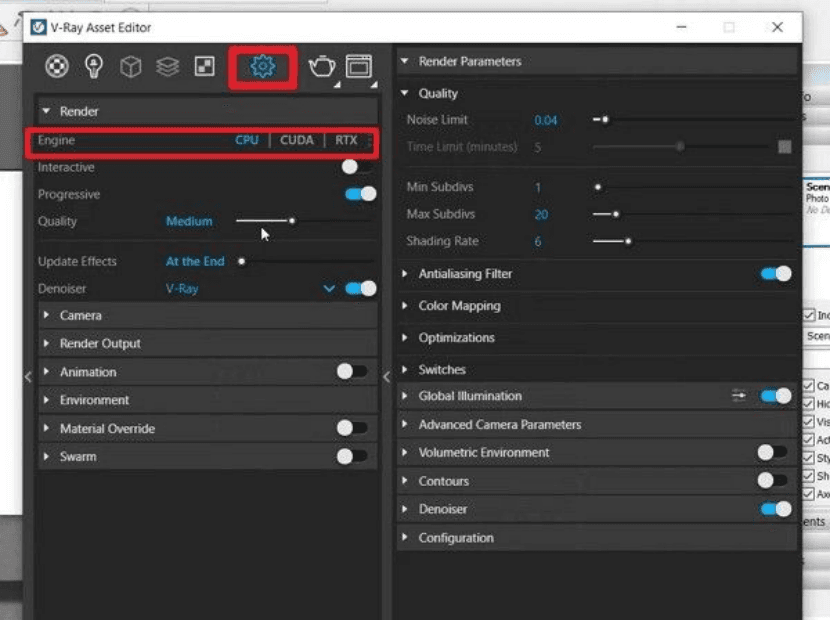Click the Shading Rate slider handle
Screen dimensions: 830x620
(628, 241)
